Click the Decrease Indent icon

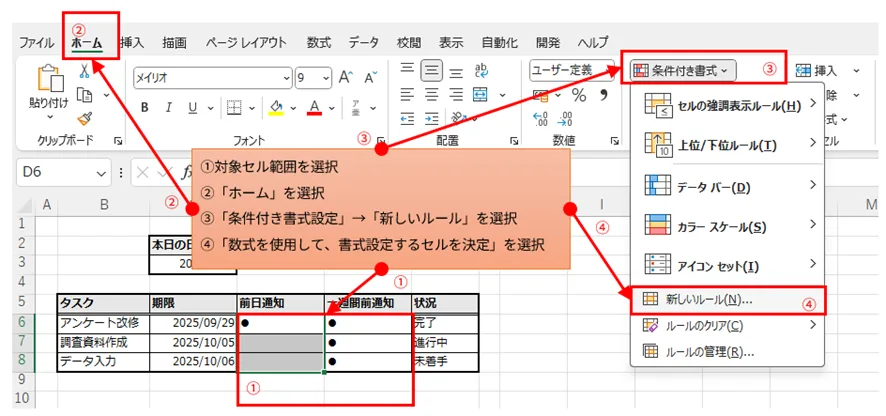pos(407,118)
